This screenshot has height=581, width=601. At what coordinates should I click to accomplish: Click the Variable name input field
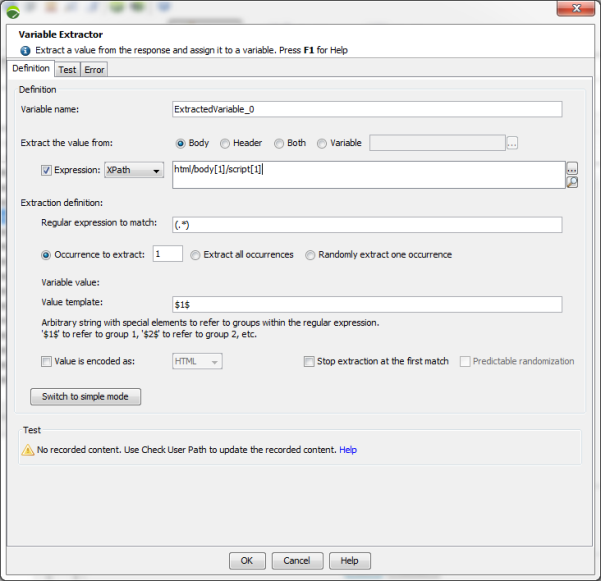367,110
